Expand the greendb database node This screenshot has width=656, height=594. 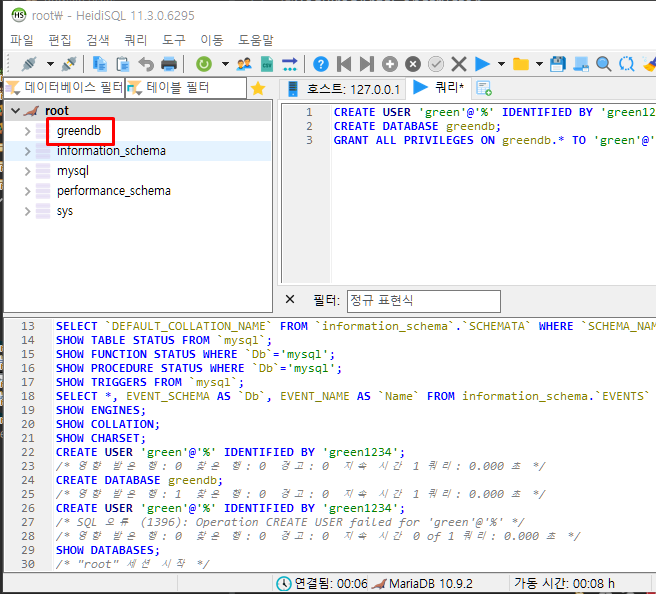[x=27, y=131]
